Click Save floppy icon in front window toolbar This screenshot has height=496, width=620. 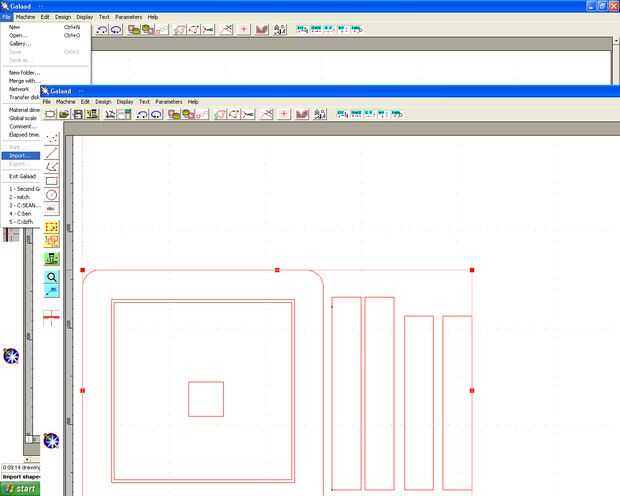coord(78,114)
